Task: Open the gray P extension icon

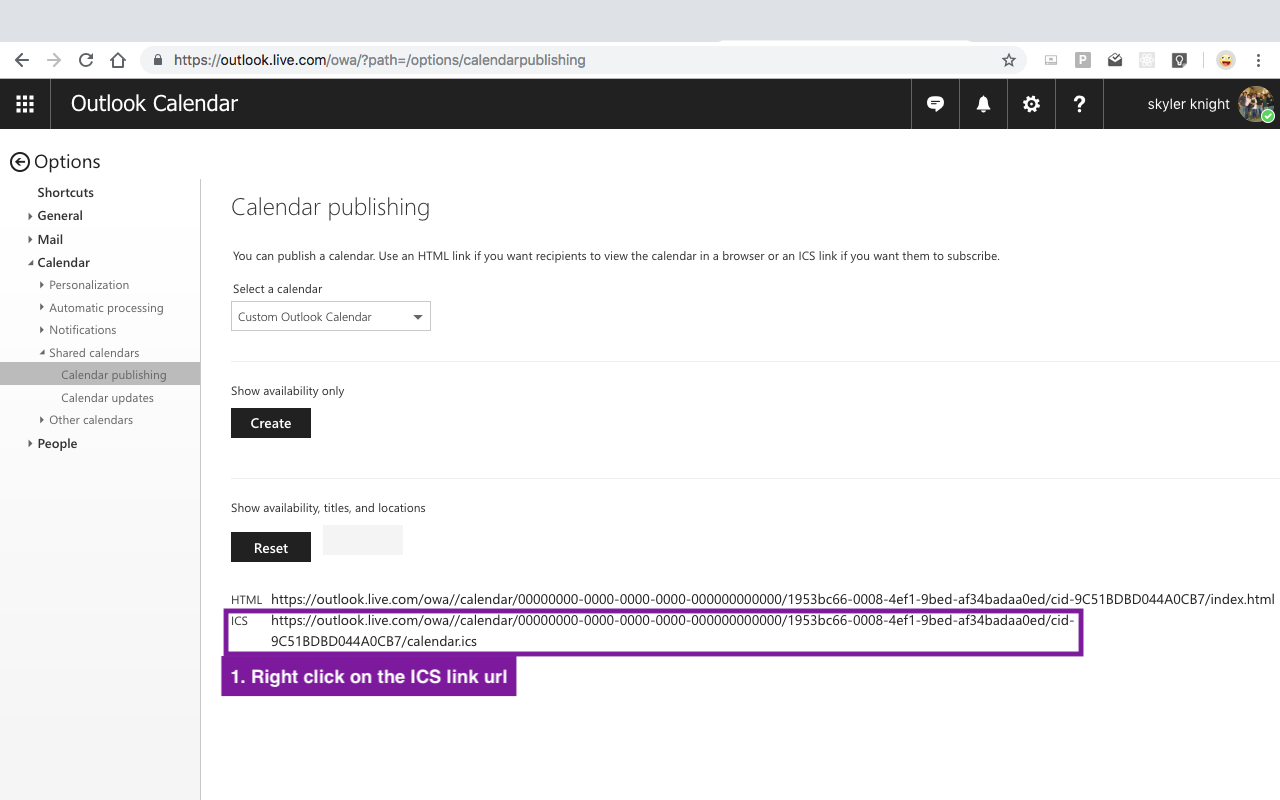Action: (x=1083, y=60)
